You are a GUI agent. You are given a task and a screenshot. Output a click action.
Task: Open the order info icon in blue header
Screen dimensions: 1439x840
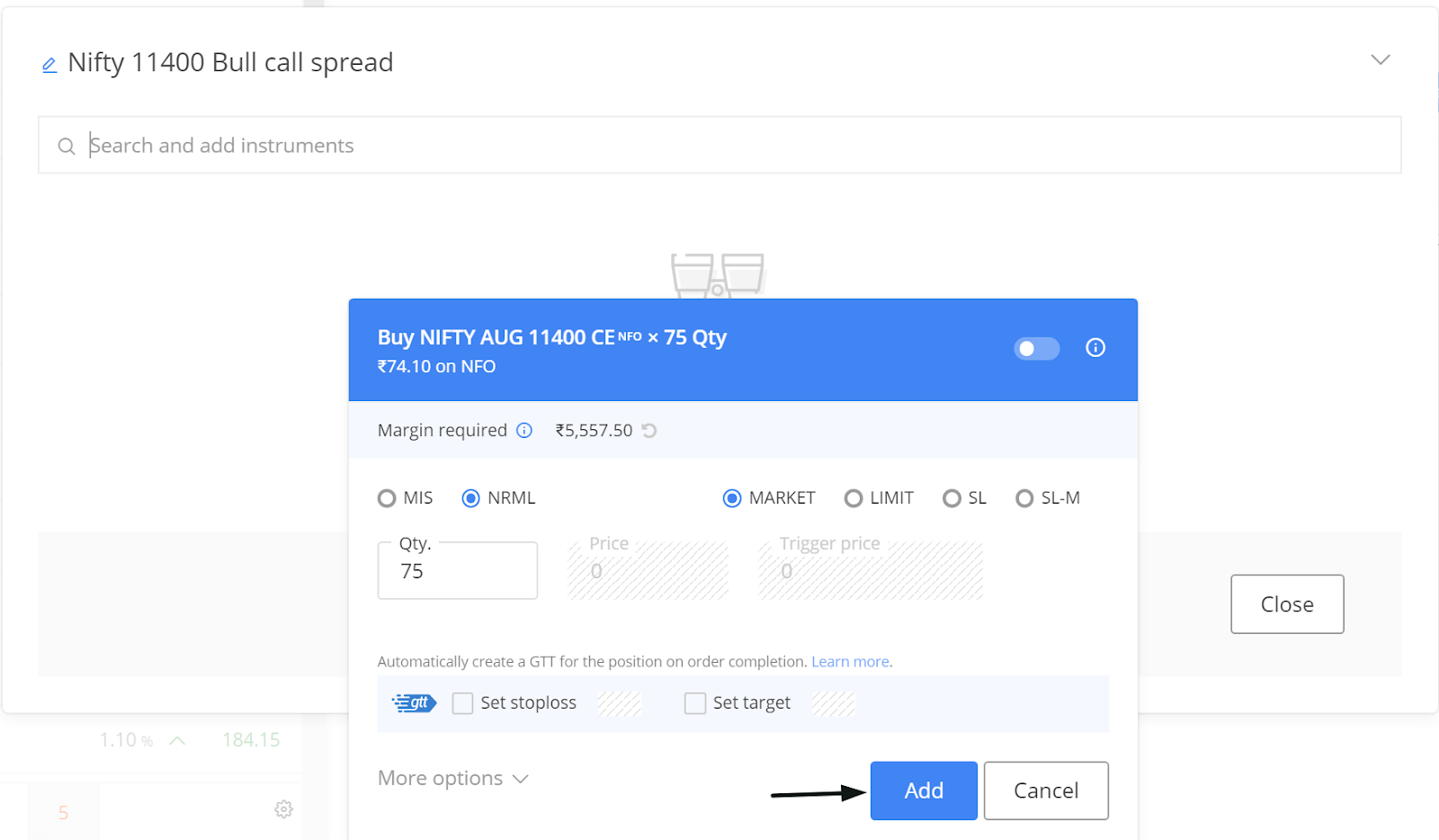coord(1095,347)
